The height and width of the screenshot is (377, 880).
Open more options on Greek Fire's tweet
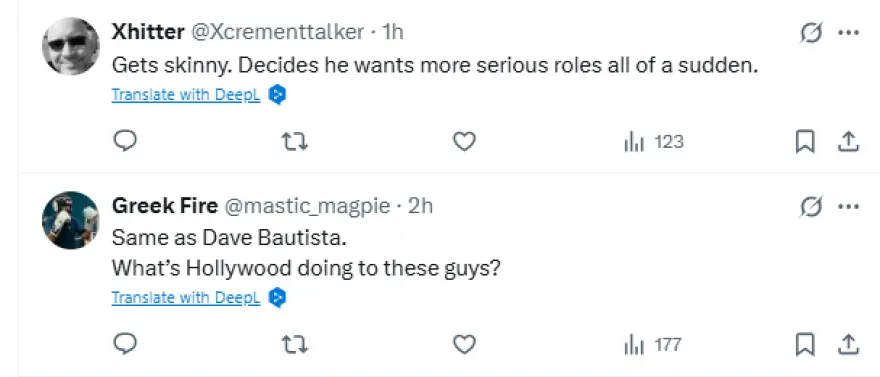(849, 206)
